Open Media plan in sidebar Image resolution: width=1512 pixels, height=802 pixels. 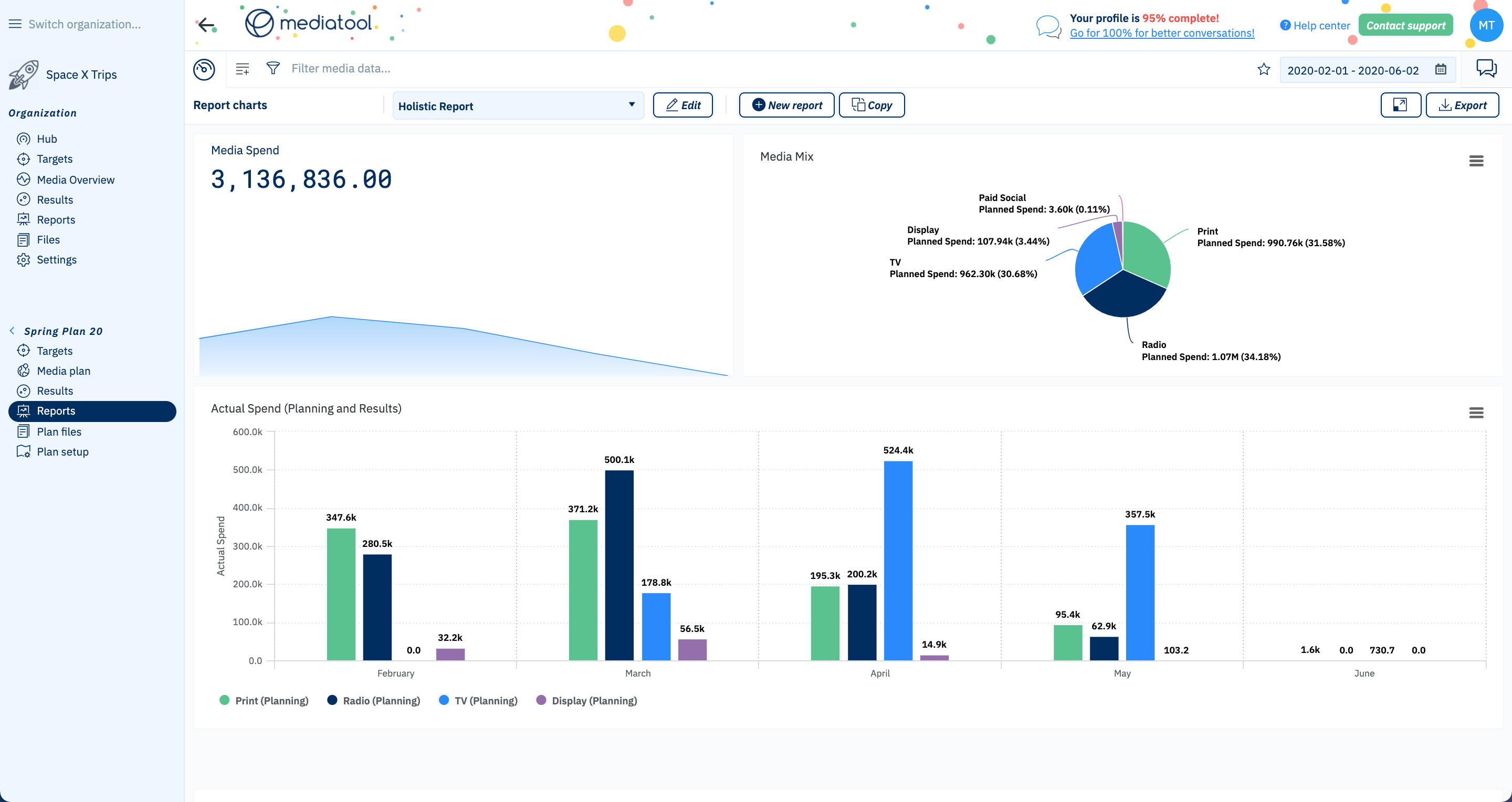click(64, 371)
